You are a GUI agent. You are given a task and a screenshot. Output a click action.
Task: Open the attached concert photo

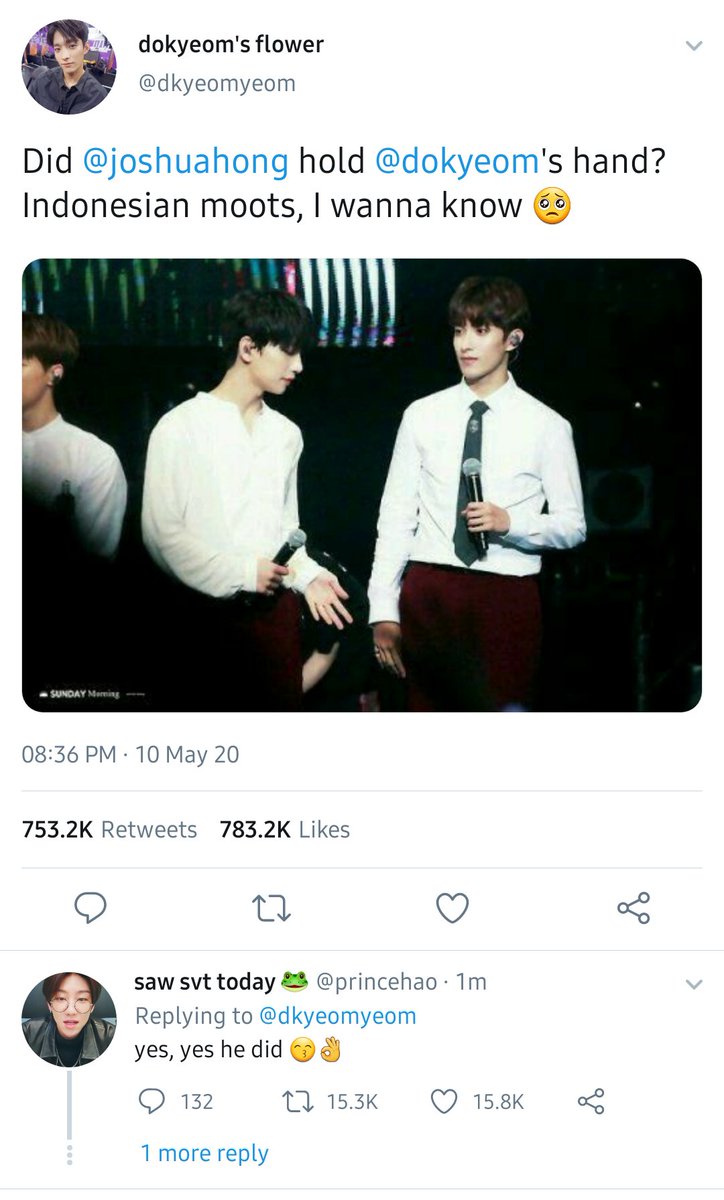pos(362,485)
